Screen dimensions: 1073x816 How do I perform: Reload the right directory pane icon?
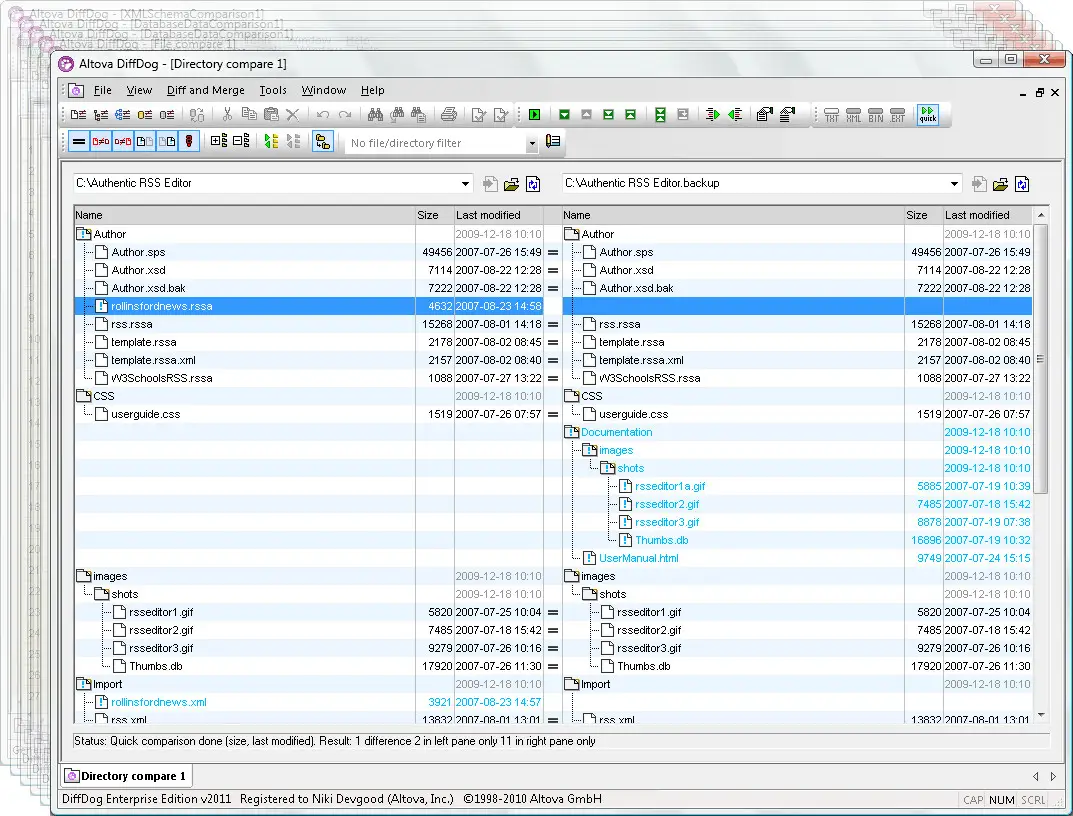pos(1022,184)
